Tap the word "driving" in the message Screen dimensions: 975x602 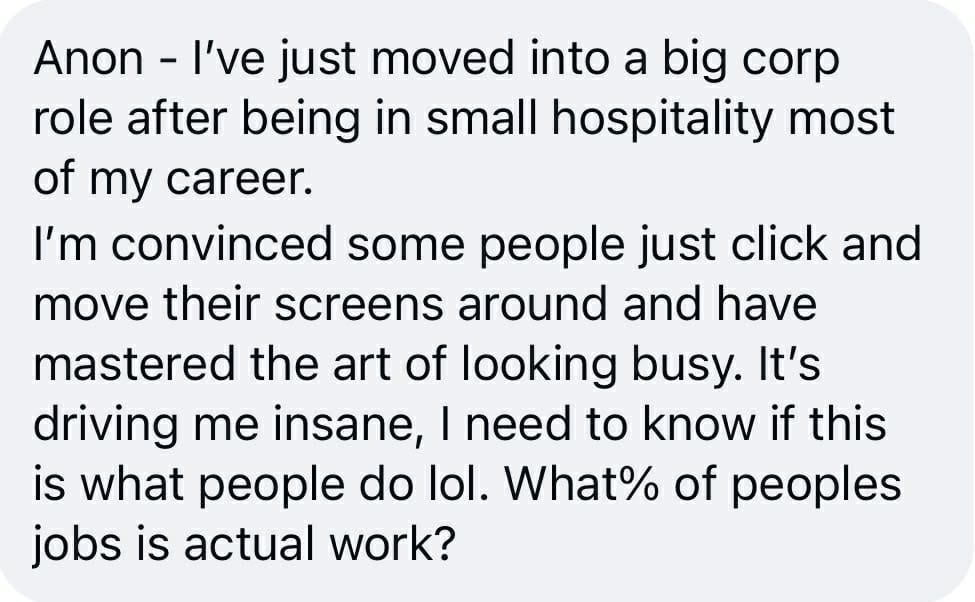tap(106, 427)
